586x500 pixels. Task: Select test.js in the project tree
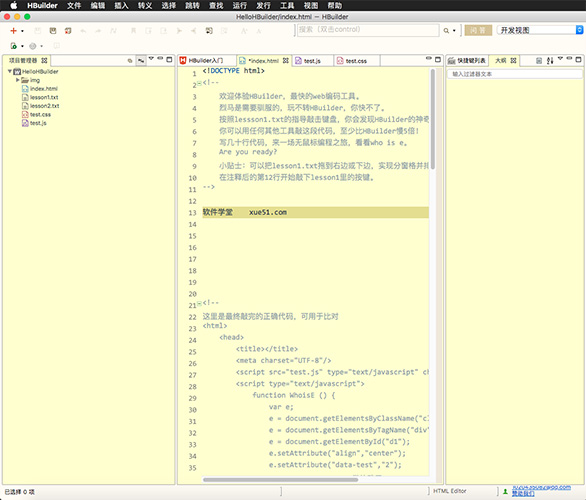pos(34,123)
